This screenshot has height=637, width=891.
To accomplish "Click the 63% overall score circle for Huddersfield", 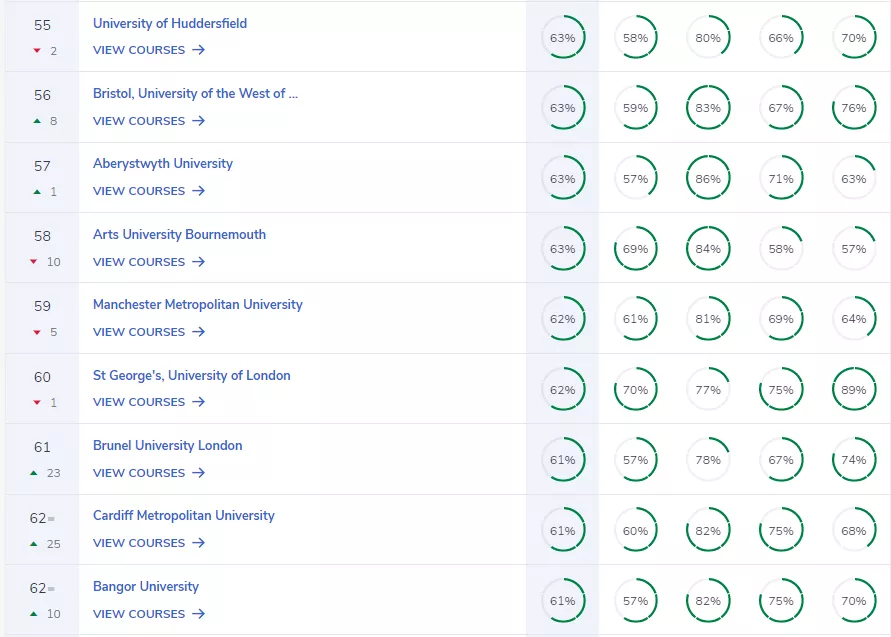I will click(x=564, y=37).
